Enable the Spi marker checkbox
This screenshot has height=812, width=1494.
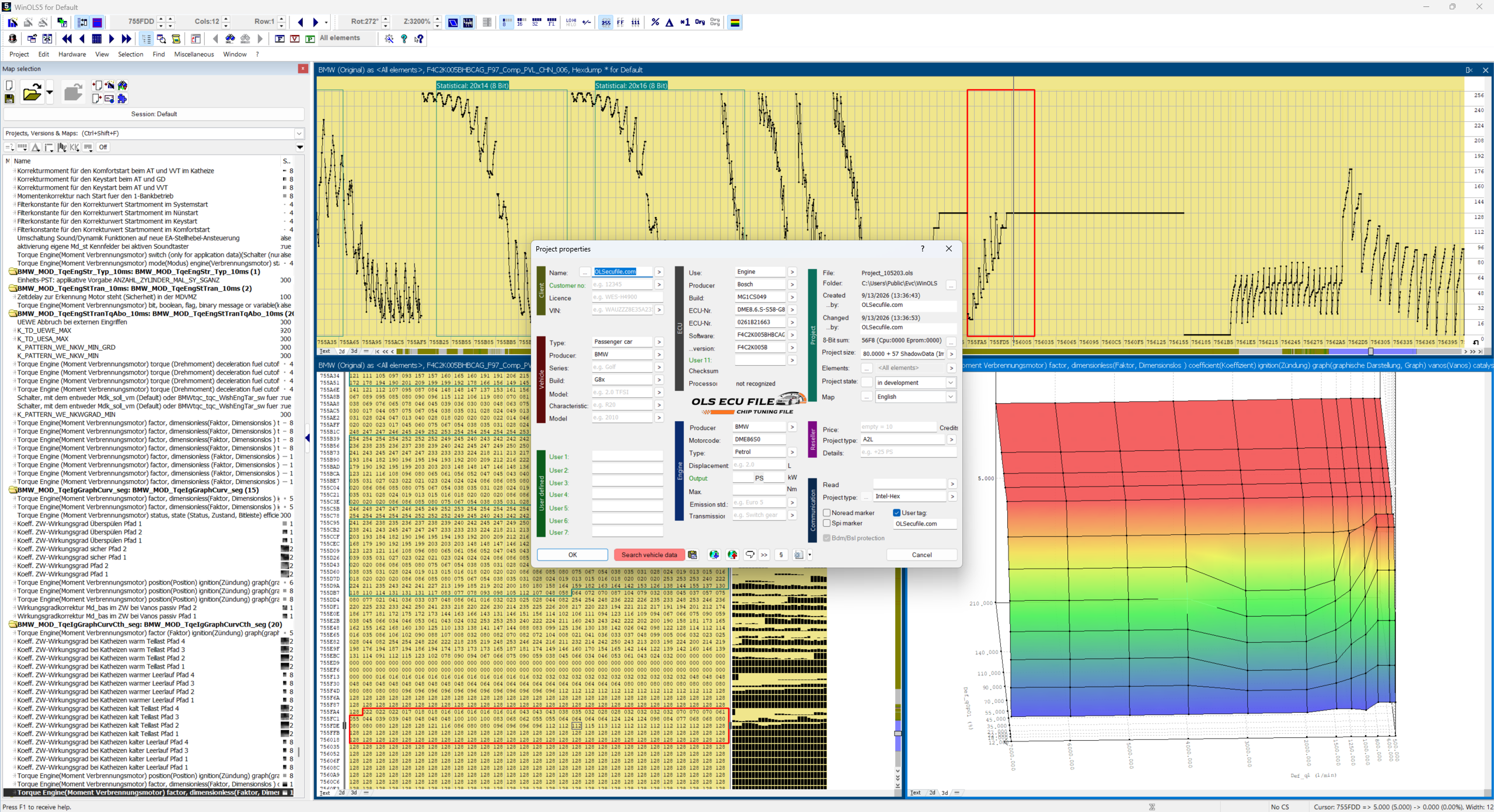click(x=826, y=523)
